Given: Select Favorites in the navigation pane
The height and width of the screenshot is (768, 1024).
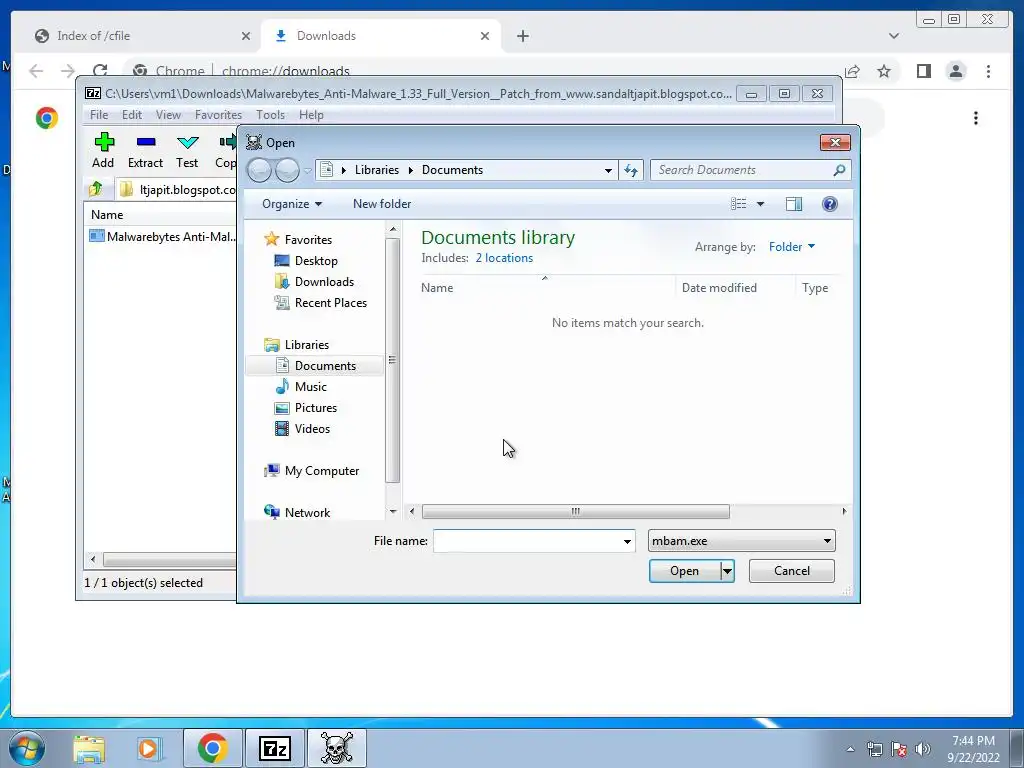Looking at the screenshot, I should pyautogui.click(x=308, y=240).
